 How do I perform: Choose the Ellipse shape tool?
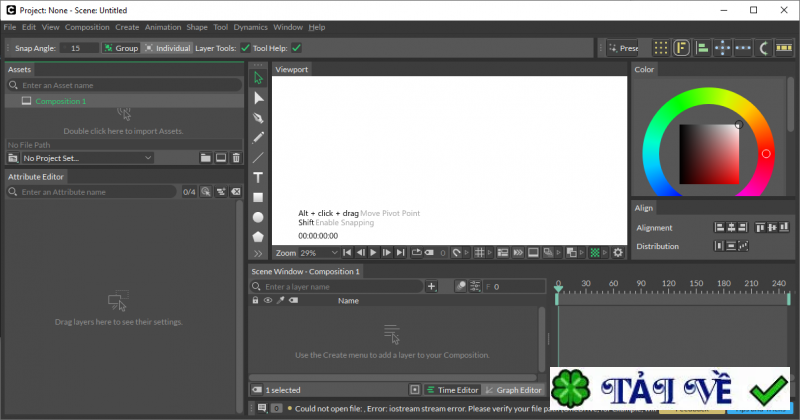click(258, 217)
